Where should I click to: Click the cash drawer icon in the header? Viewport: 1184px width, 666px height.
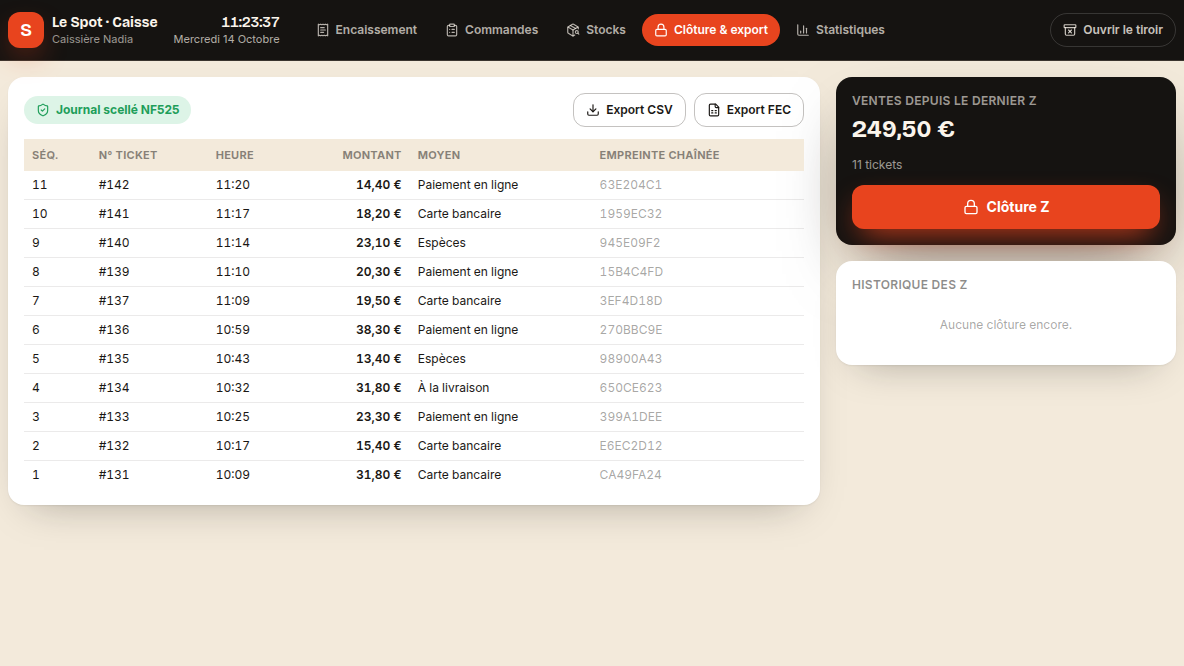1070,30
